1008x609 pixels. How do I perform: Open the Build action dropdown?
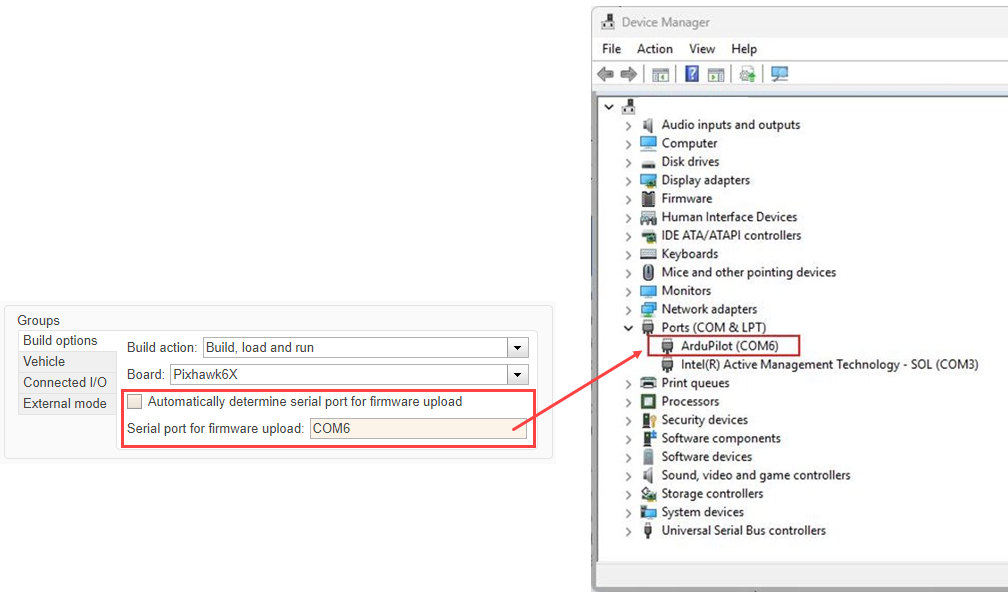[517, 348]
